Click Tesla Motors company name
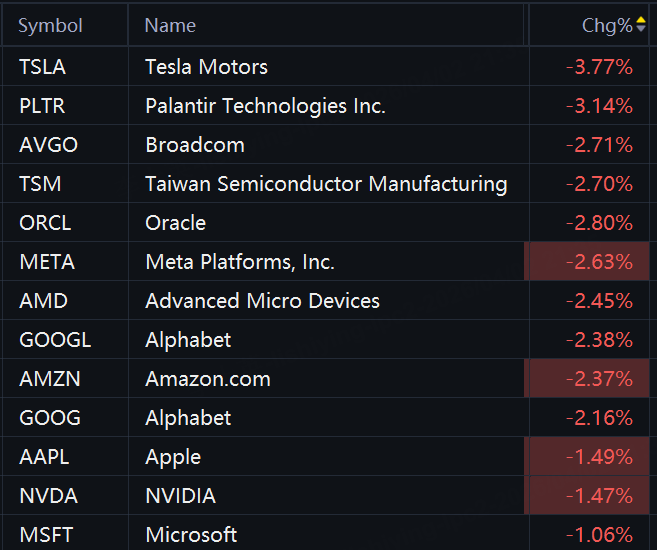 (x=206, y=68)
